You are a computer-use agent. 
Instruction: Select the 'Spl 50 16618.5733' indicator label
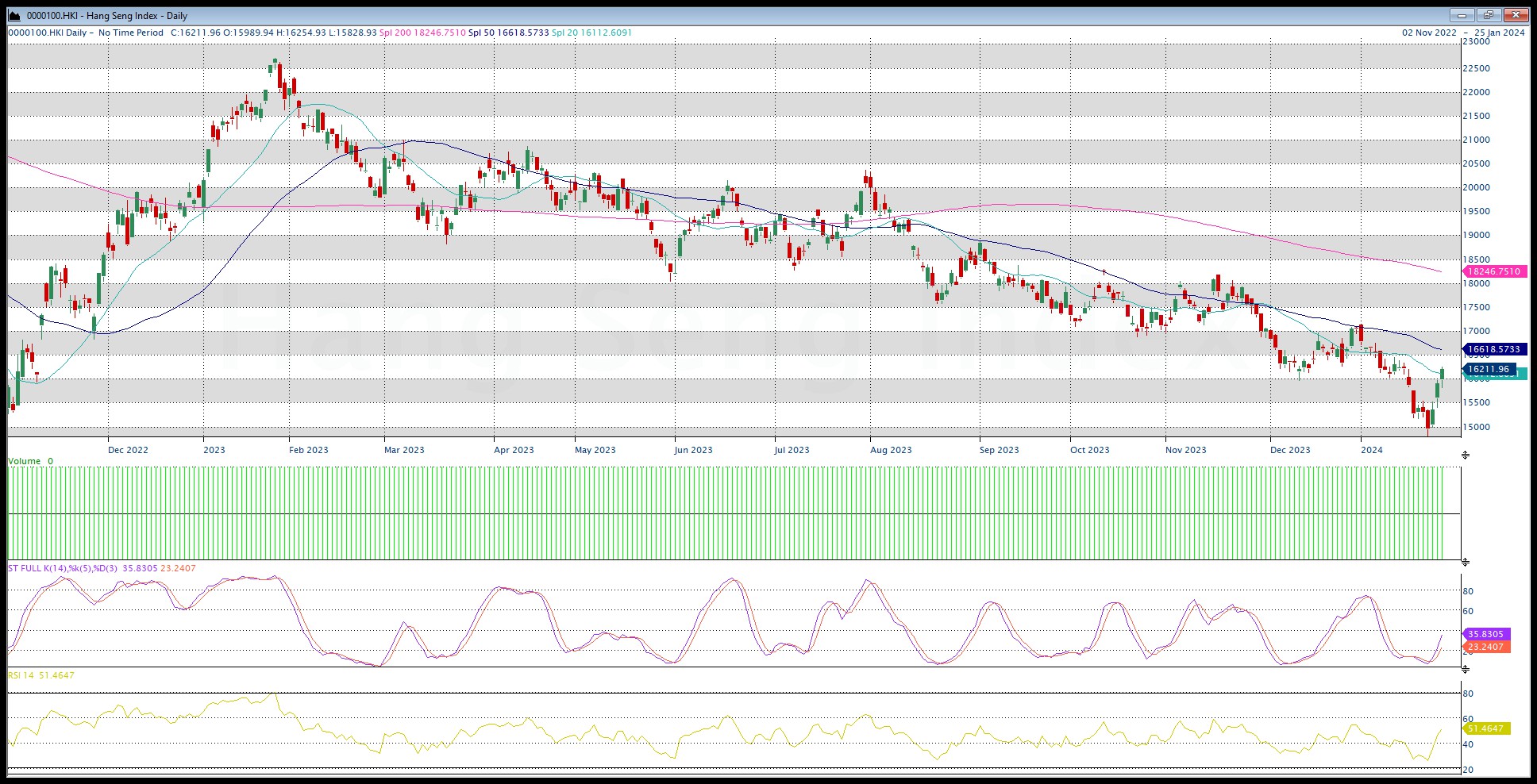pos(509,33)
